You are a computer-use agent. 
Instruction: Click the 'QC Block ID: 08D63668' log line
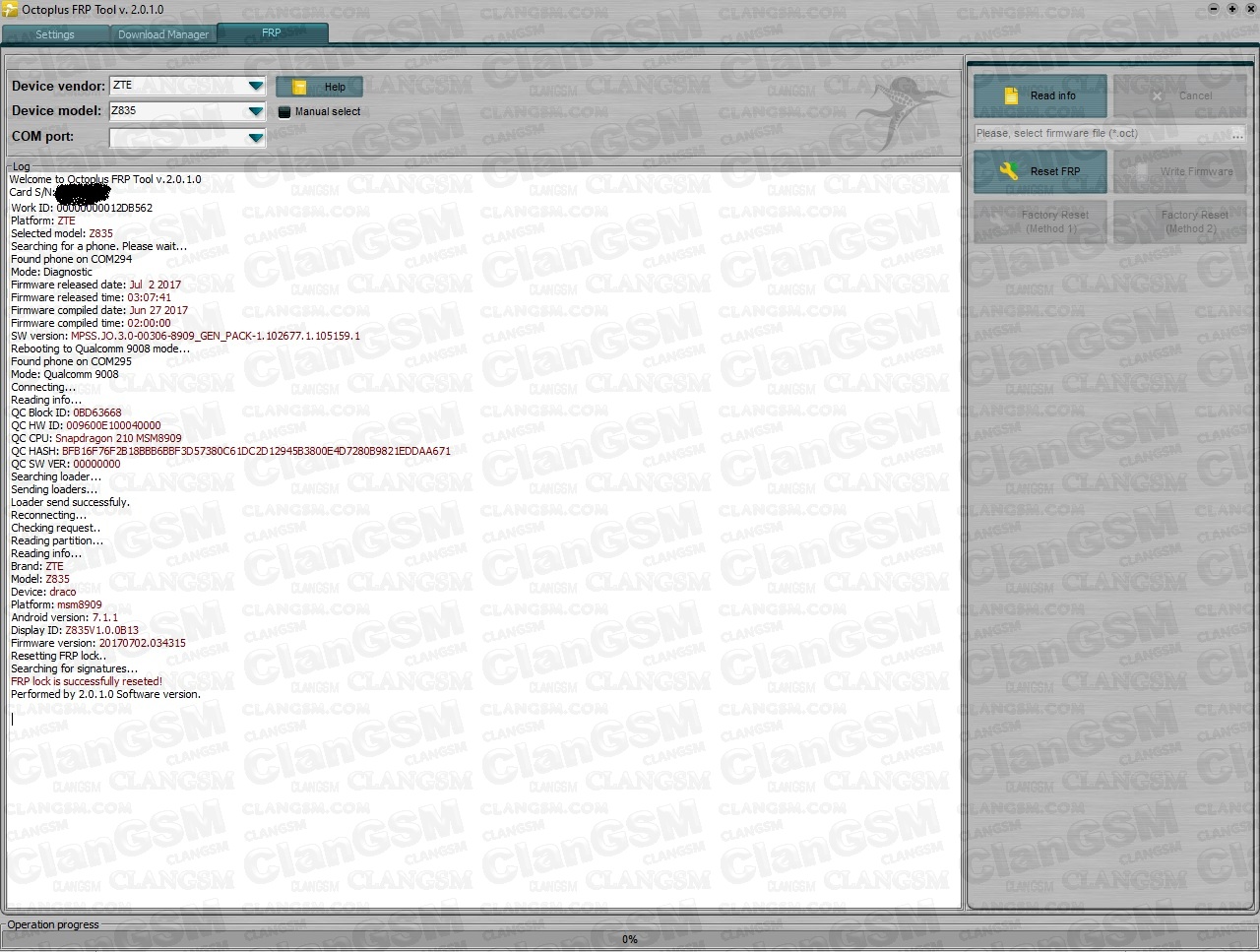pyautogui.click(x=66, y=413)
